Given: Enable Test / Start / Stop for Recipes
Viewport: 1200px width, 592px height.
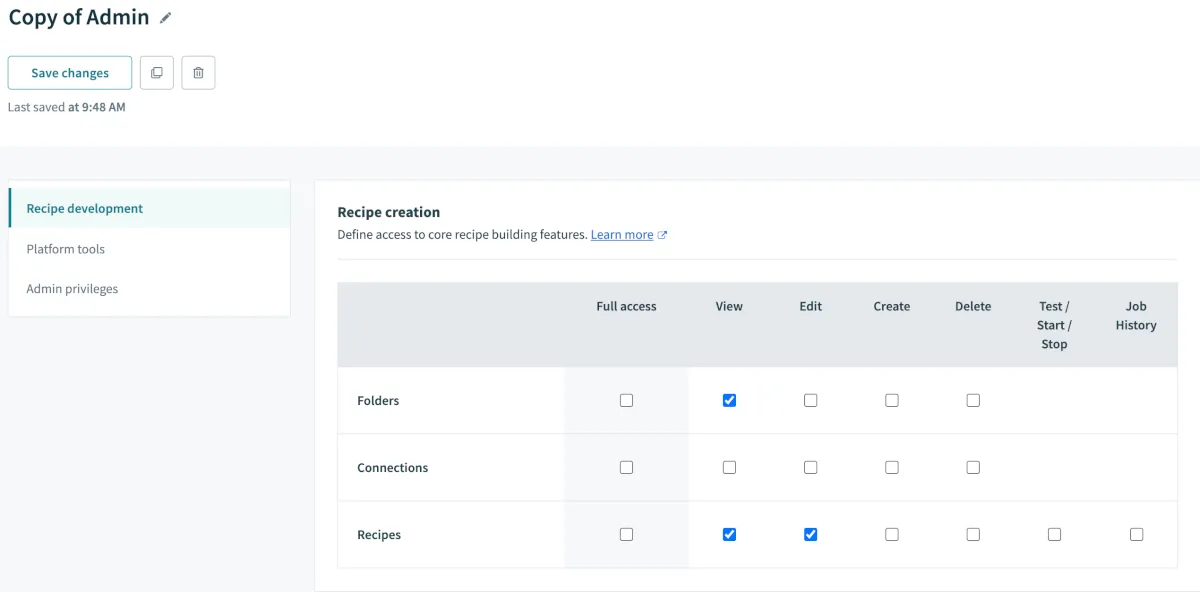Looking at the screenshot, I should click(1054, 534).
